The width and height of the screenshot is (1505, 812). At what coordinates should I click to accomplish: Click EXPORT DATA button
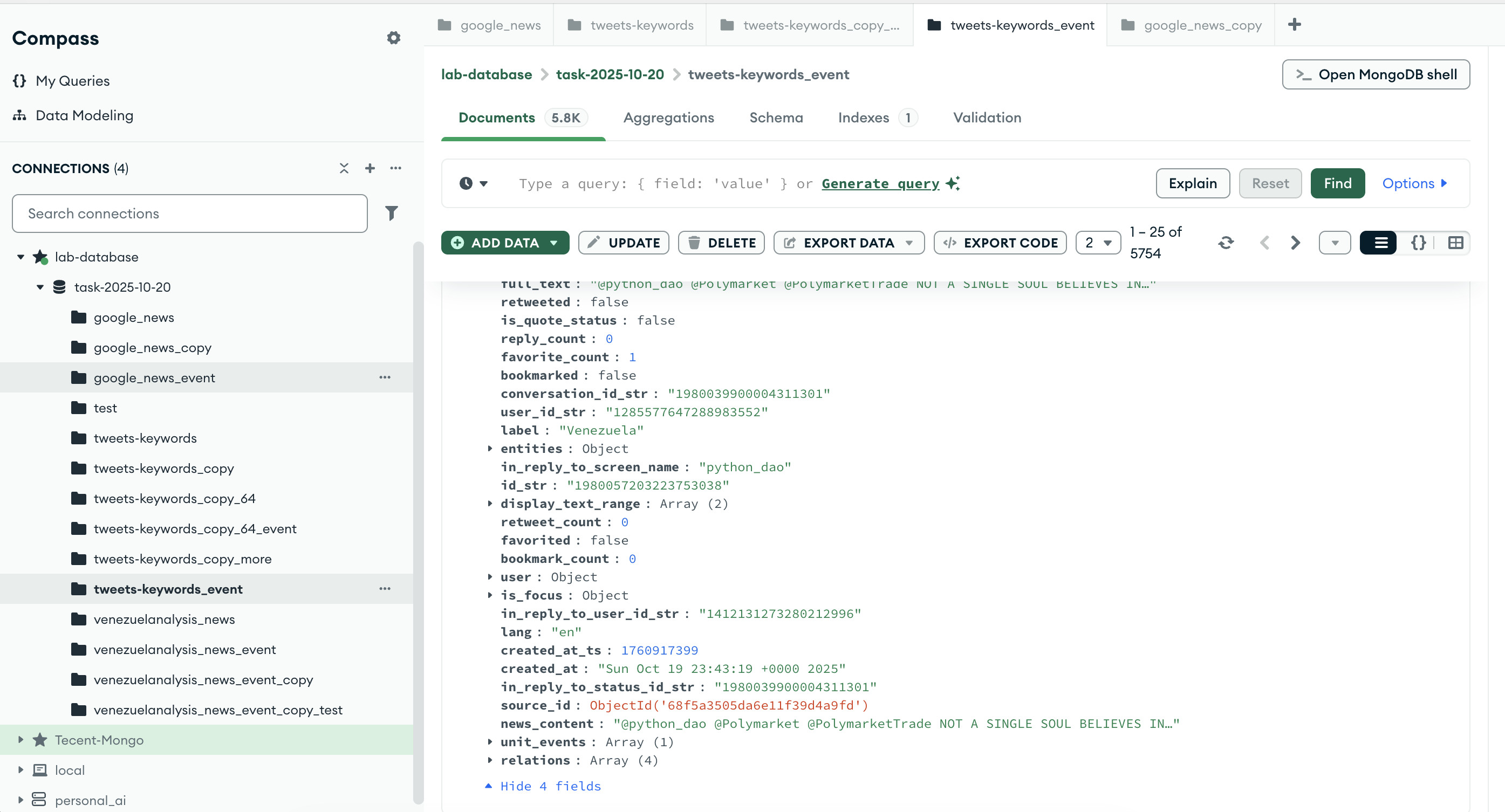click(849, 243)
